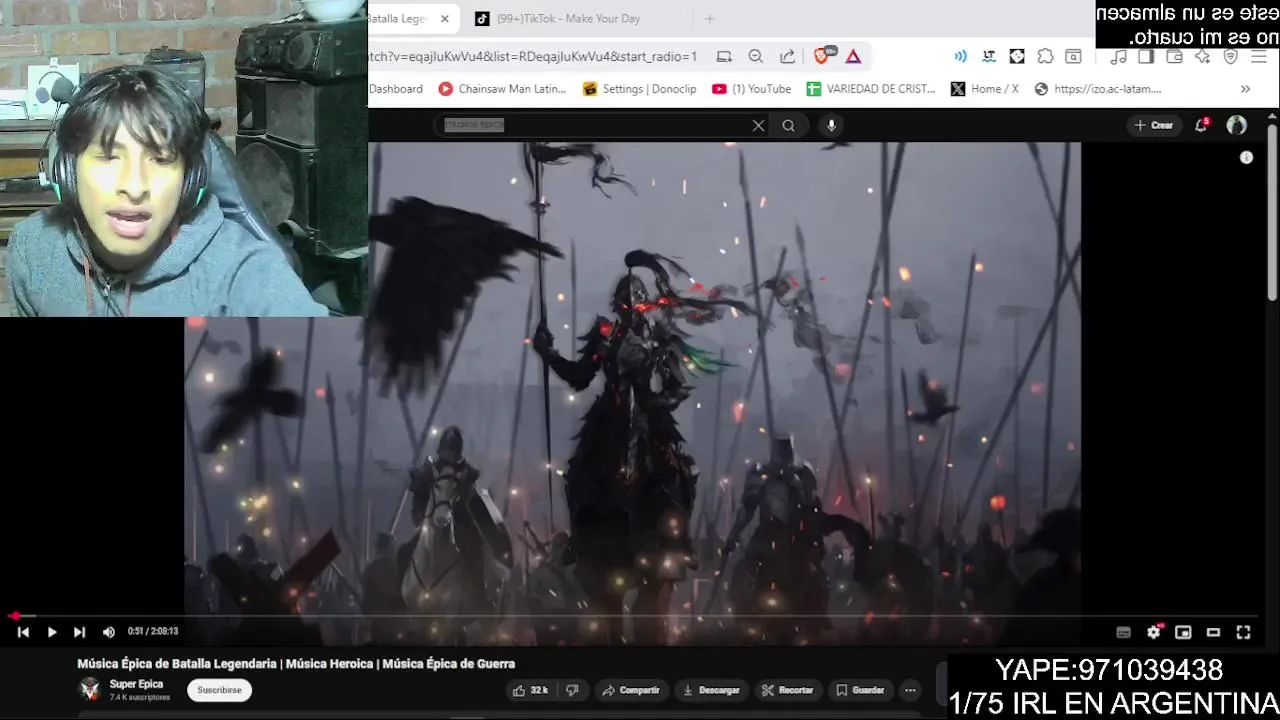The height and width of the screenshot is (720, 1280).
Task: Click the blue tab audio indicator icon
Action: coord(960,57)
